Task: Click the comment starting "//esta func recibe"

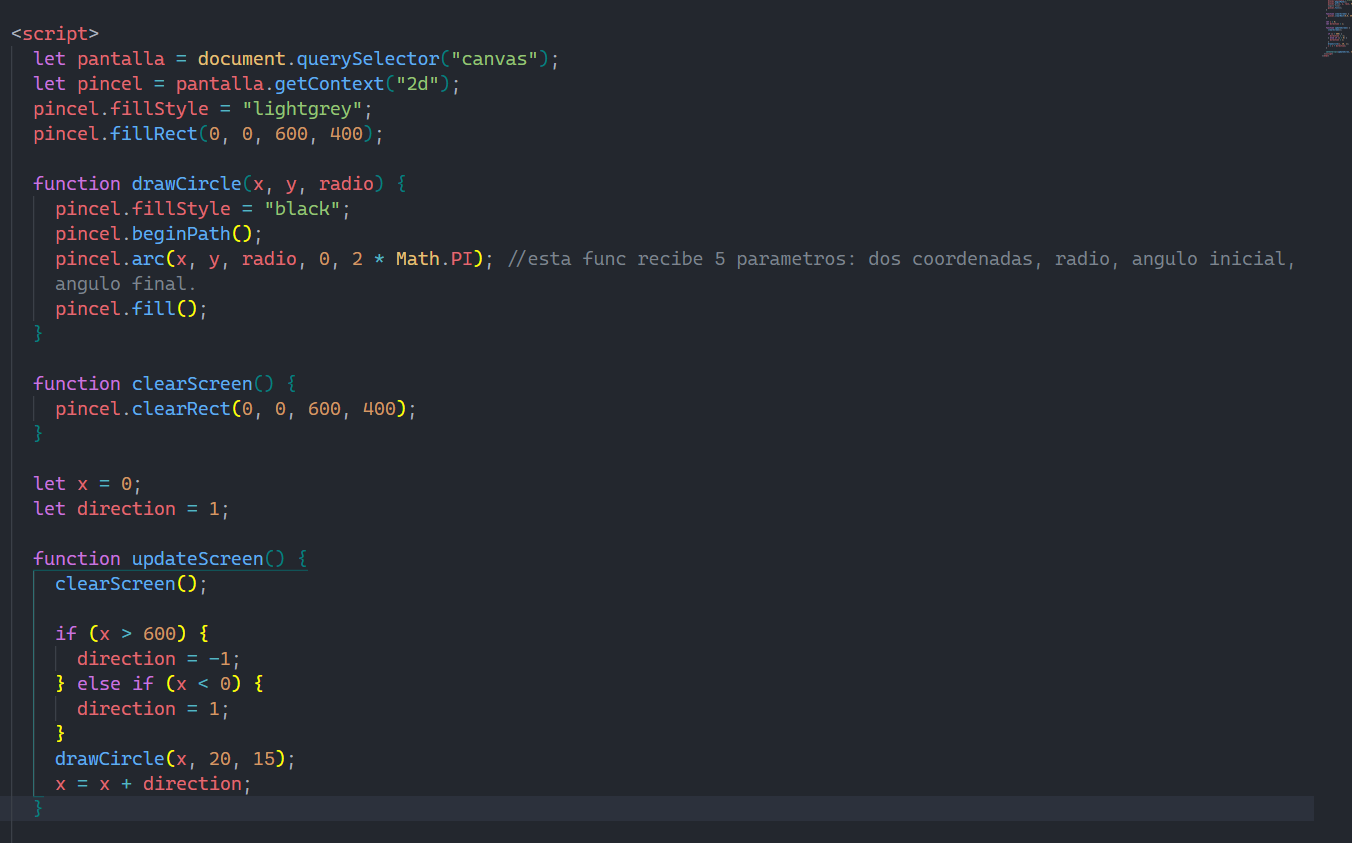Action: (x=902, y=259)
